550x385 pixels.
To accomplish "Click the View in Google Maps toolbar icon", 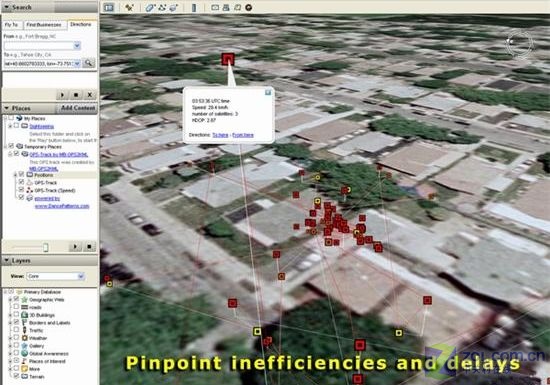I will pyautogui.click(x=237, y=7).
